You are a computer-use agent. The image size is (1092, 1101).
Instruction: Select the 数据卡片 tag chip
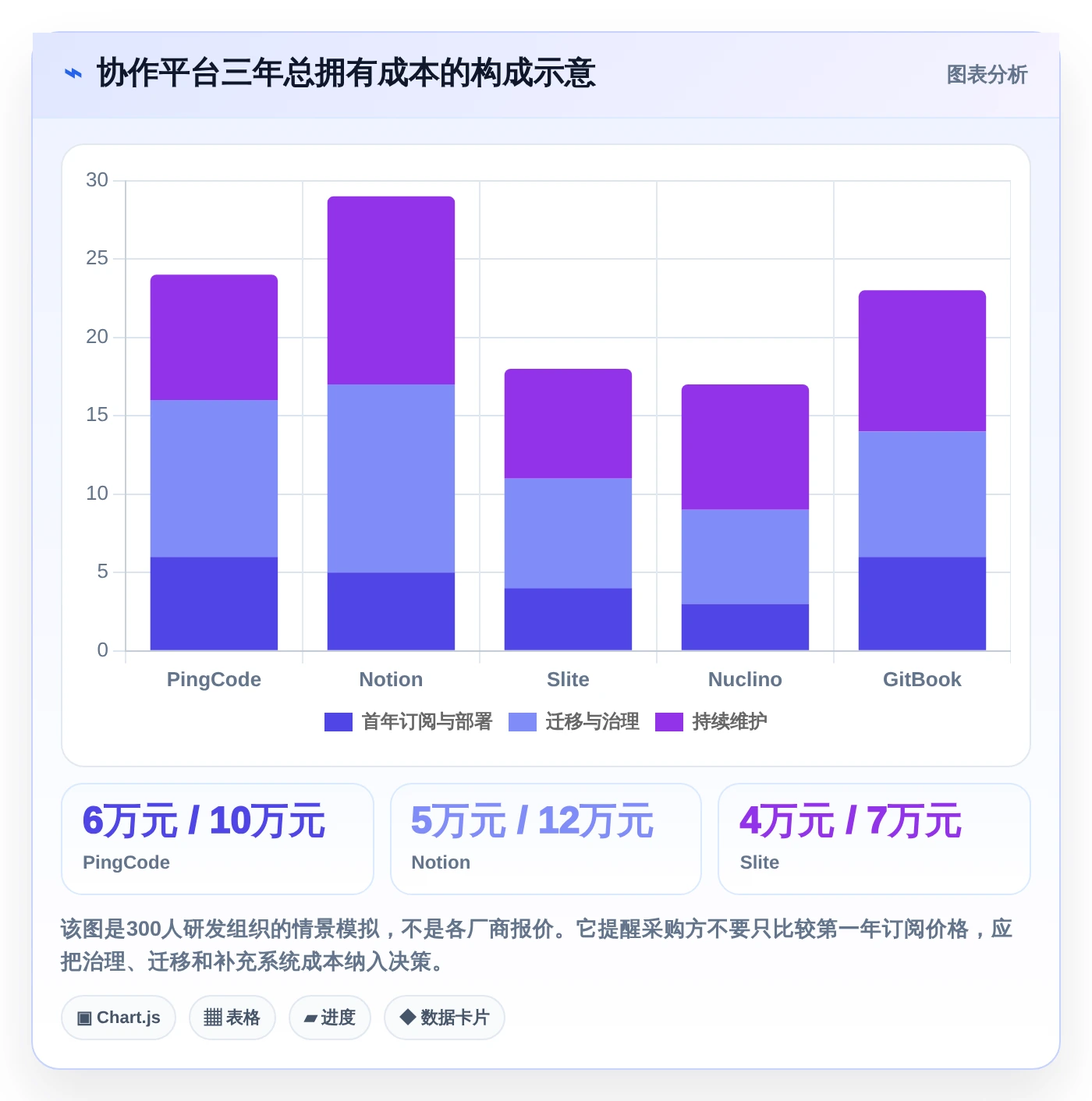click(x=445, y=1018)
